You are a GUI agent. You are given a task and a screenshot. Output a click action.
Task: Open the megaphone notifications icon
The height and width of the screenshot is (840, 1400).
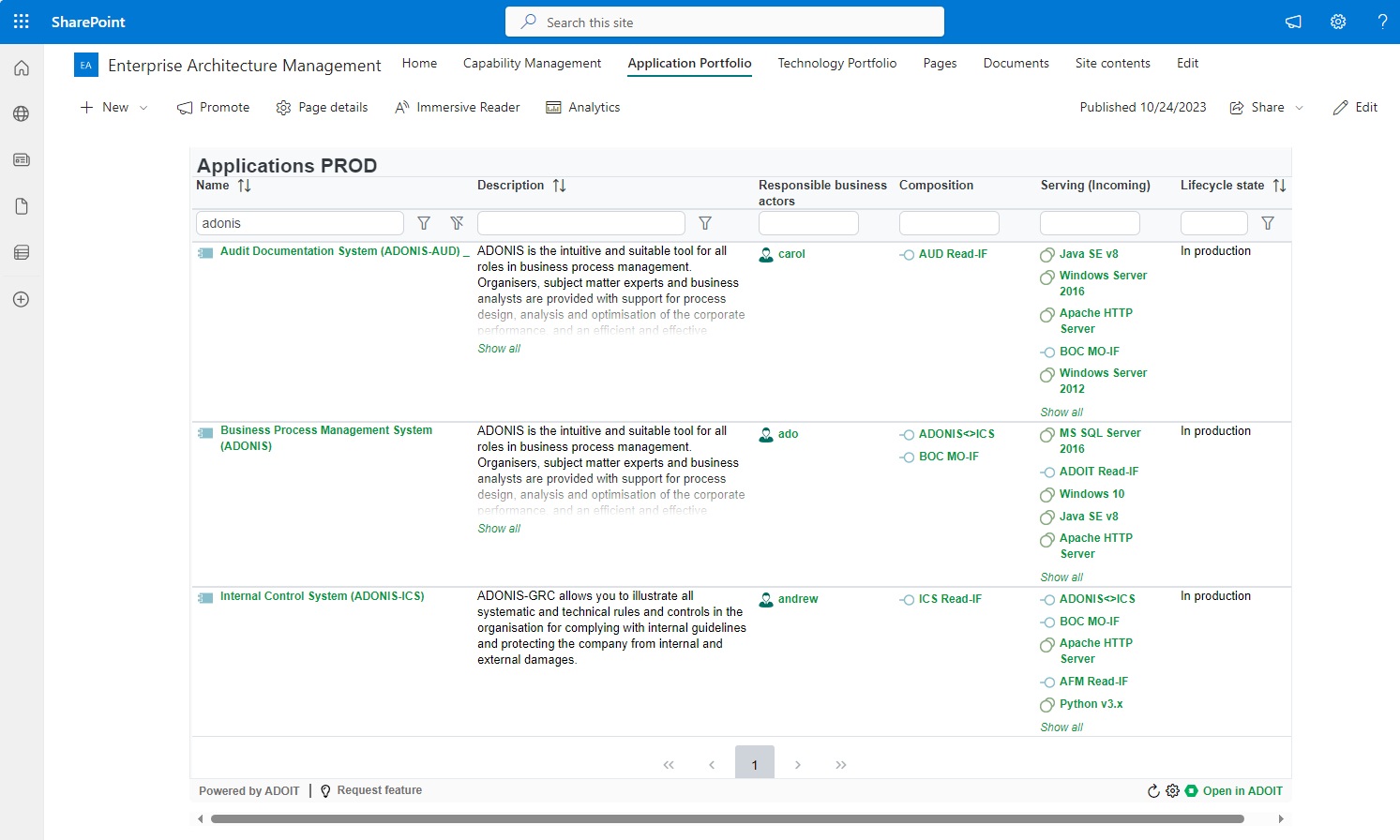1293,22
